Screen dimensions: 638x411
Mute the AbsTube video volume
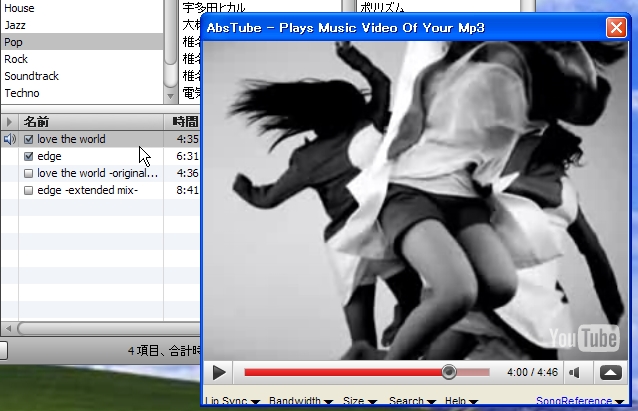click(x=575, y=372)
